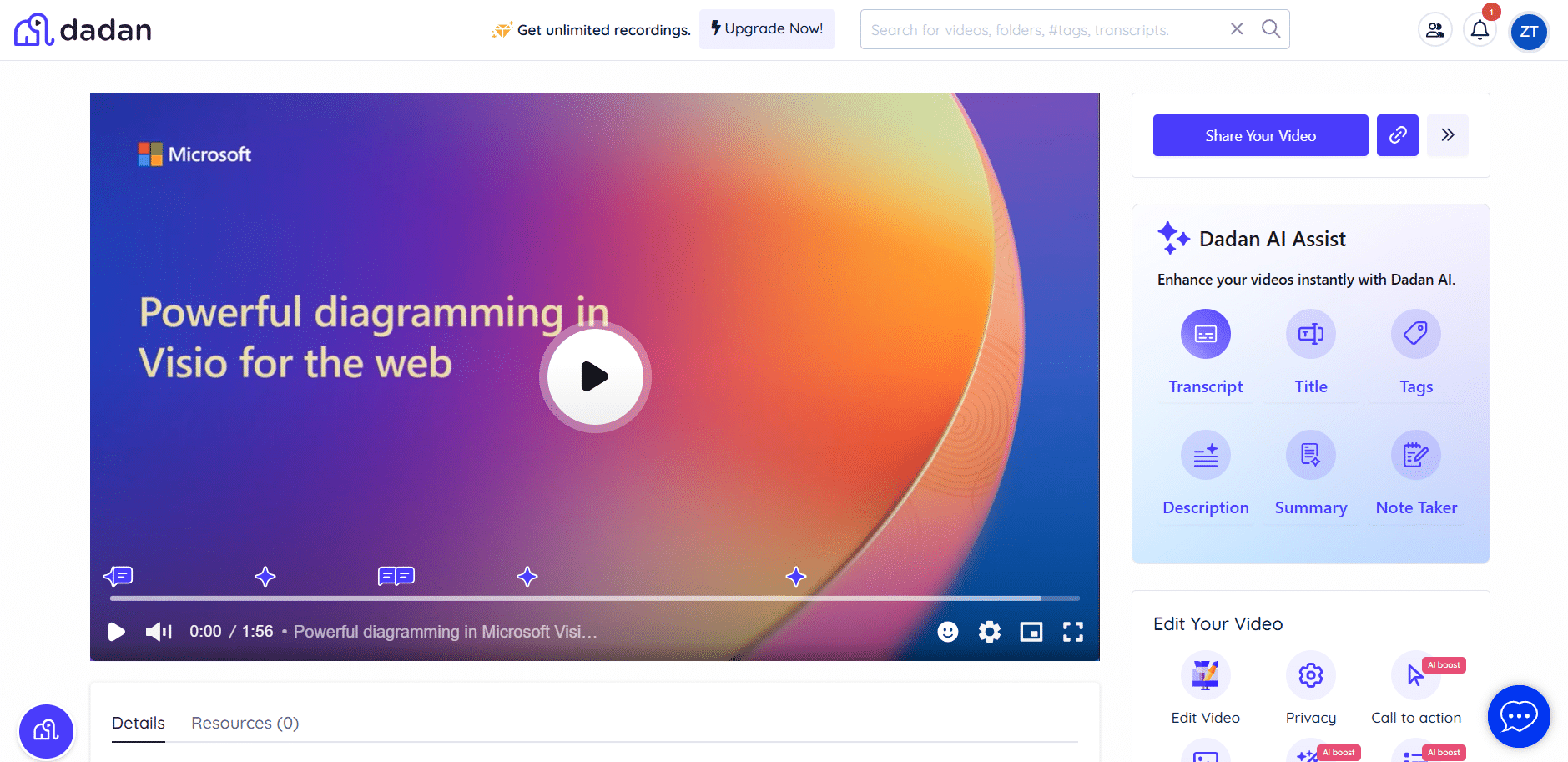Open the support chat bubble
Screen dimensions: 1568x762
pos(1518,716)
